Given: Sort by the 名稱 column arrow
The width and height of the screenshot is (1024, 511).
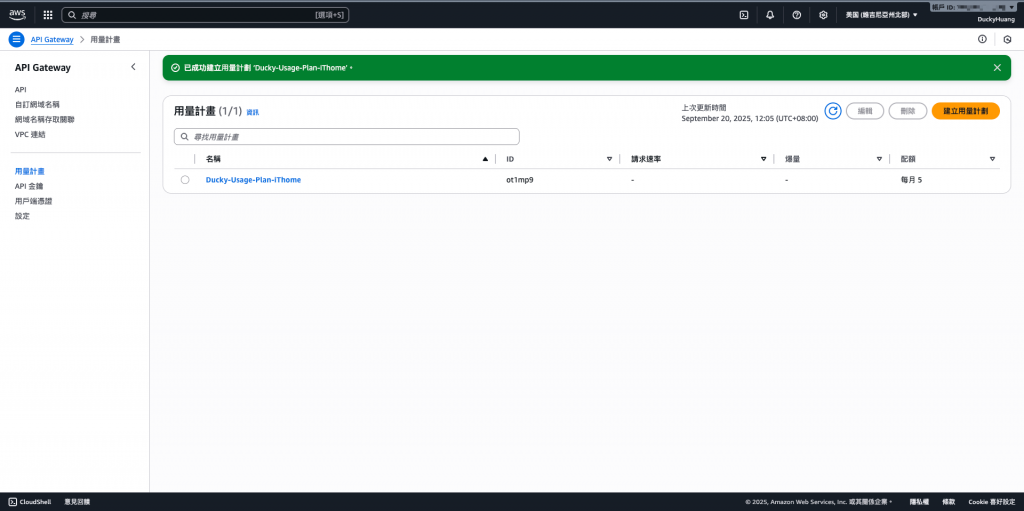Looking at the screenshot, I should click(x=485, y=159).
